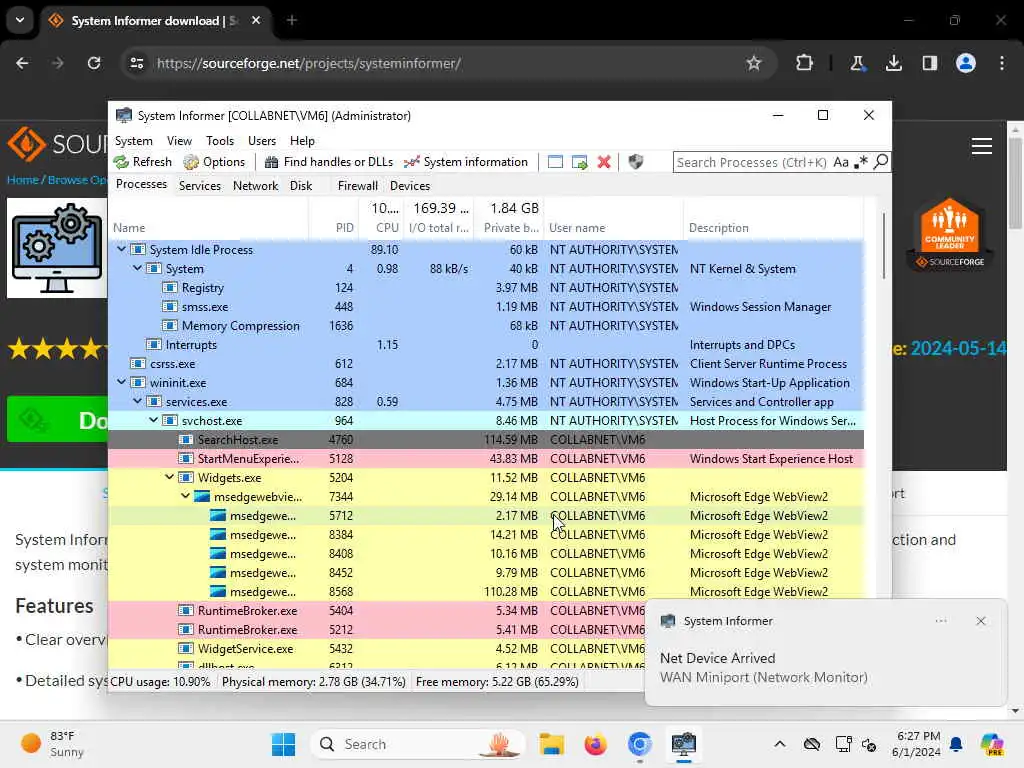Click the shield icon in toolbar
1024x768 pixels.
(635, 161)
